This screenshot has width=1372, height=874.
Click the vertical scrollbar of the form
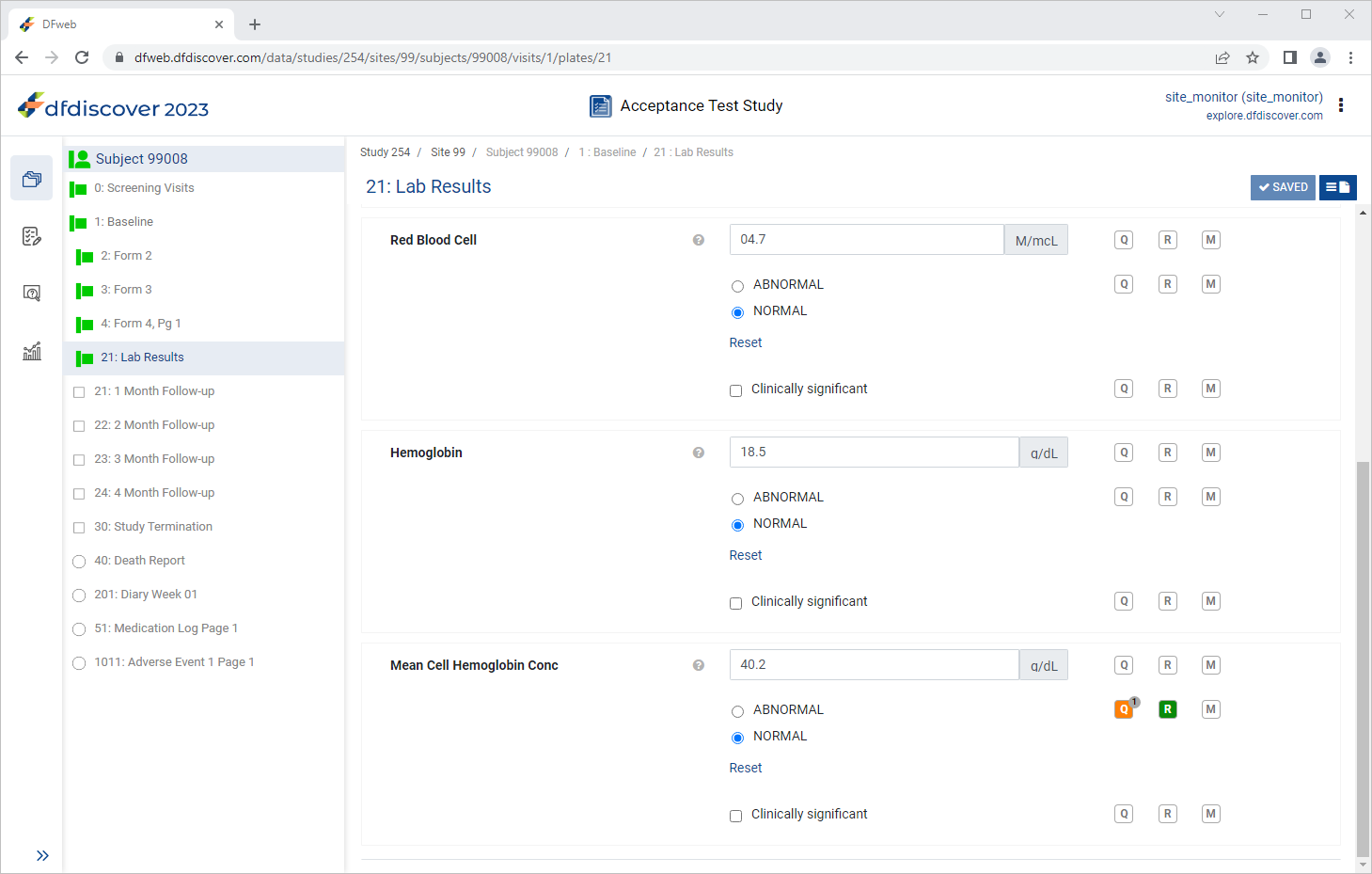(x=1363, y=659)
